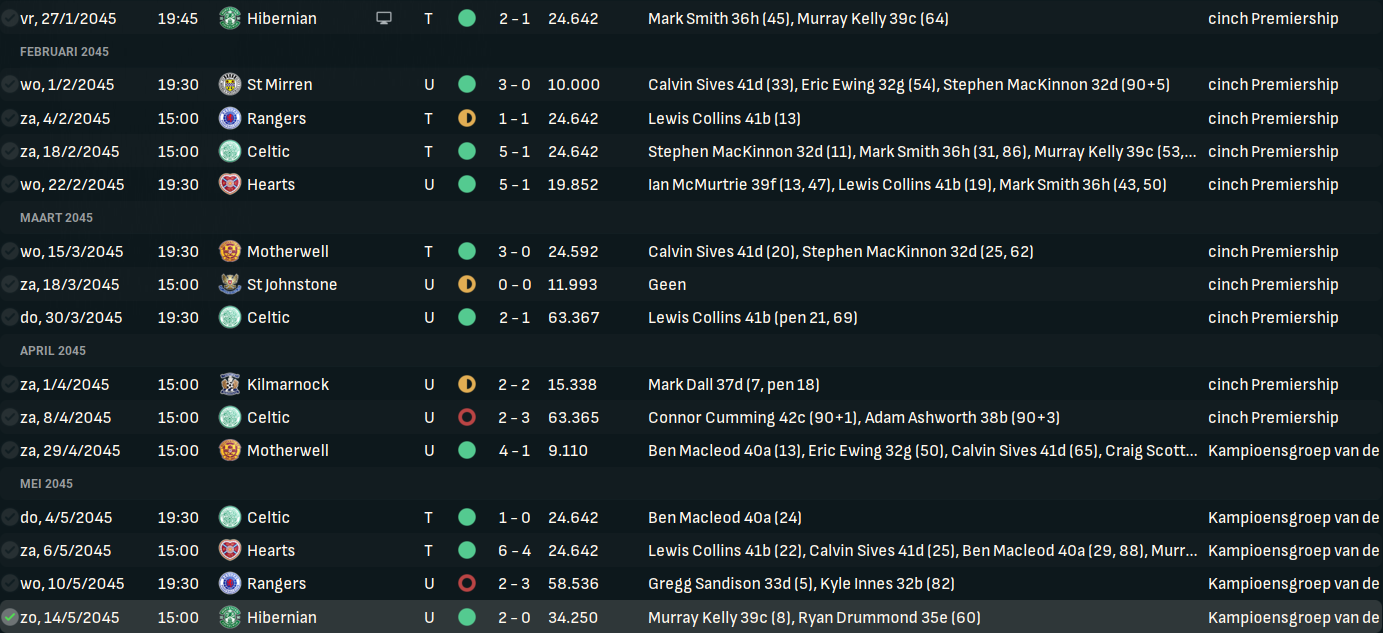Click the FEBRUARI 2045 month header

pos(65,51)
